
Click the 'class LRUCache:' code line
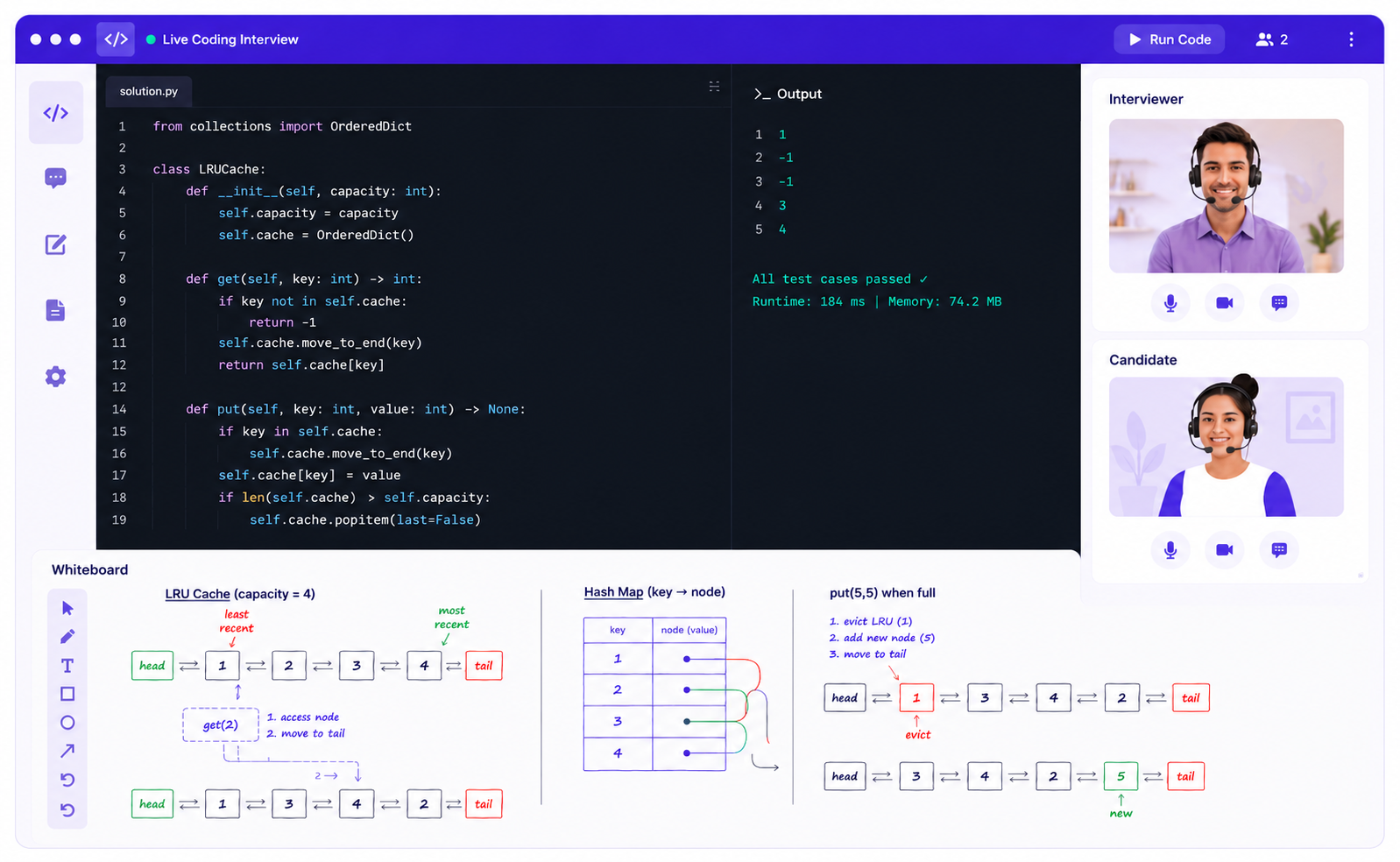tap(209, 169)
